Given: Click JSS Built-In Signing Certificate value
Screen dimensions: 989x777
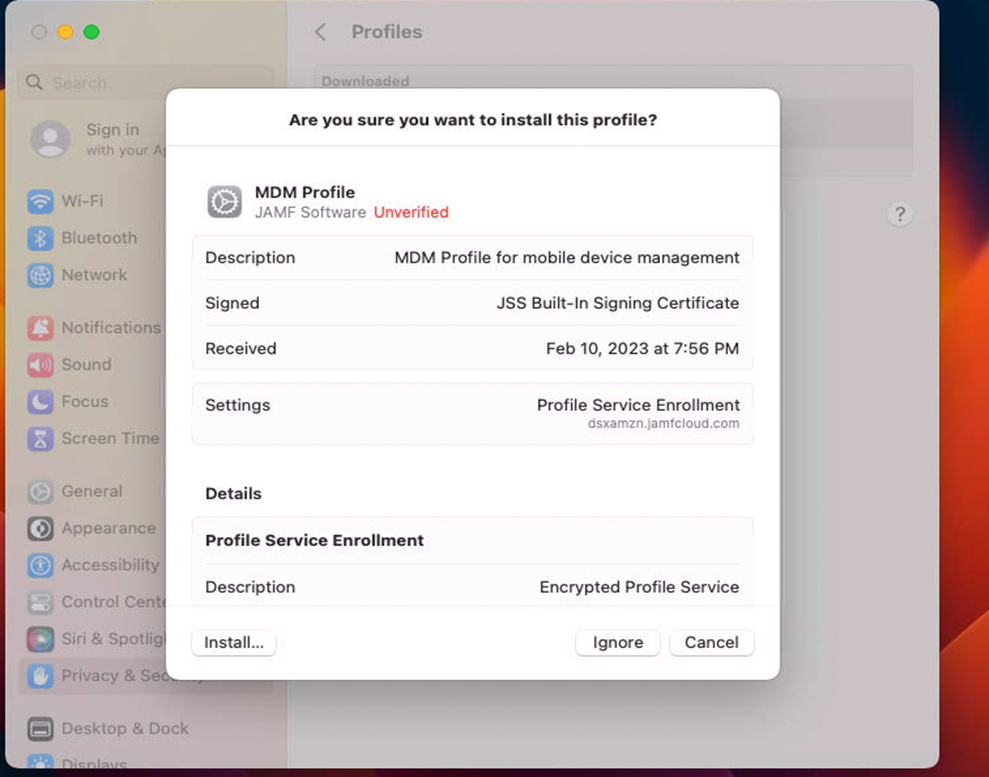Looking at the screenshot, I should 617,303.
